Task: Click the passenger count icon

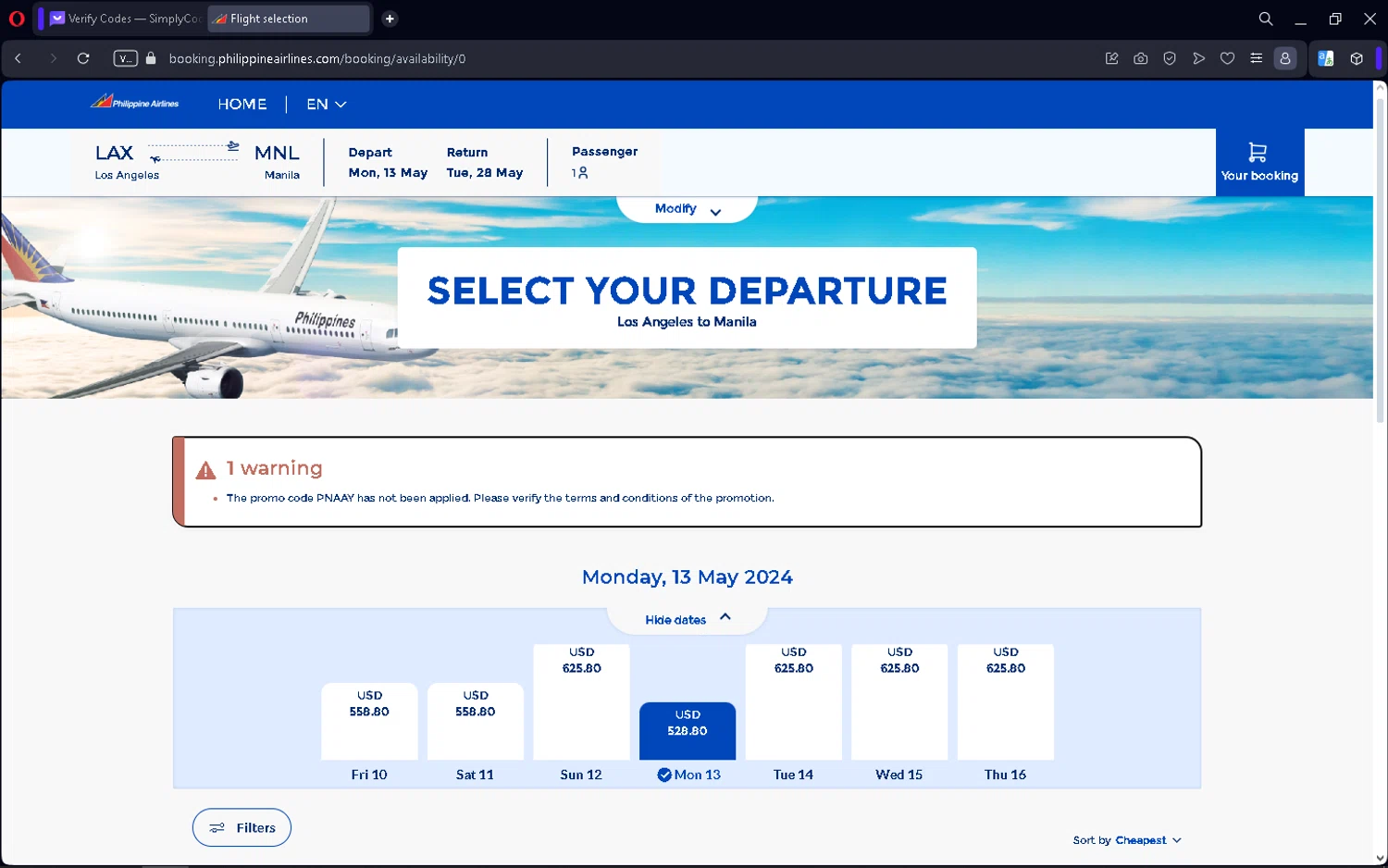Action: 580,173
